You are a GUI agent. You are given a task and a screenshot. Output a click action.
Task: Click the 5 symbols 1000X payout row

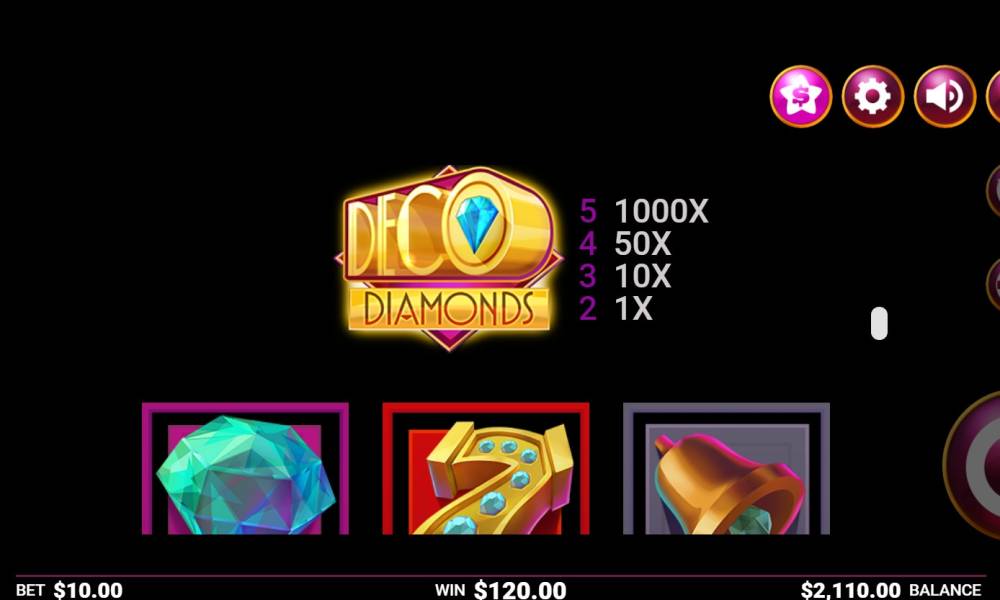643,210
